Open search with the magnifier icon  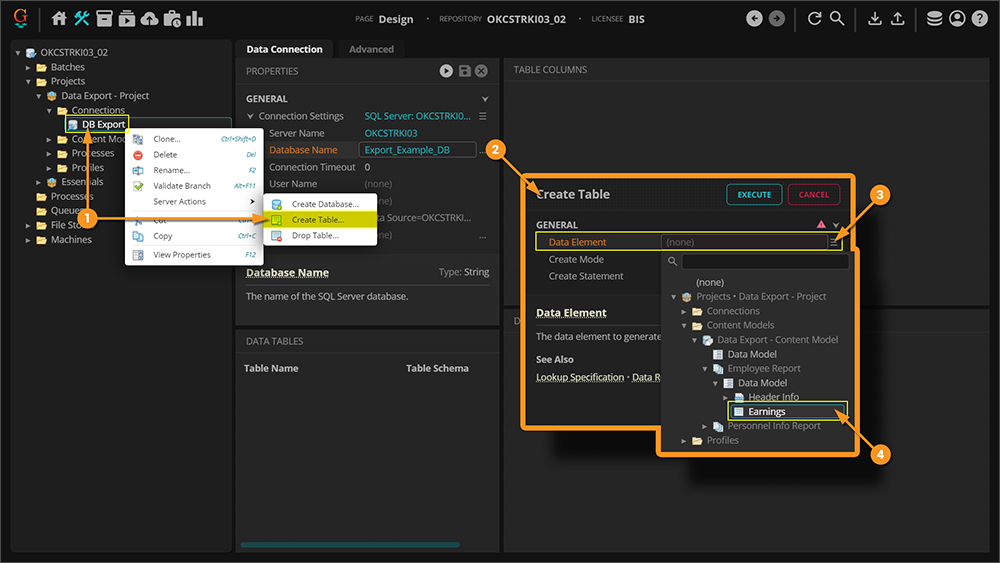pos(837,18)
